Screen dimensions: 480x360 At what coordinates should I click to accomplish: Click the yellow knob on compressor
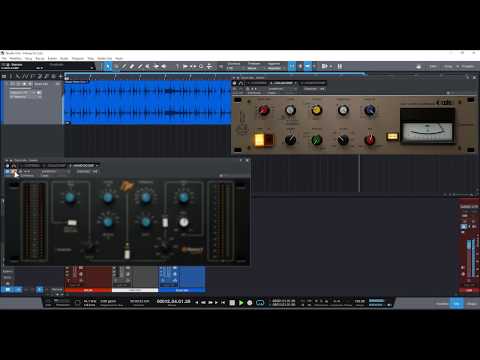(x=316, y=110)
